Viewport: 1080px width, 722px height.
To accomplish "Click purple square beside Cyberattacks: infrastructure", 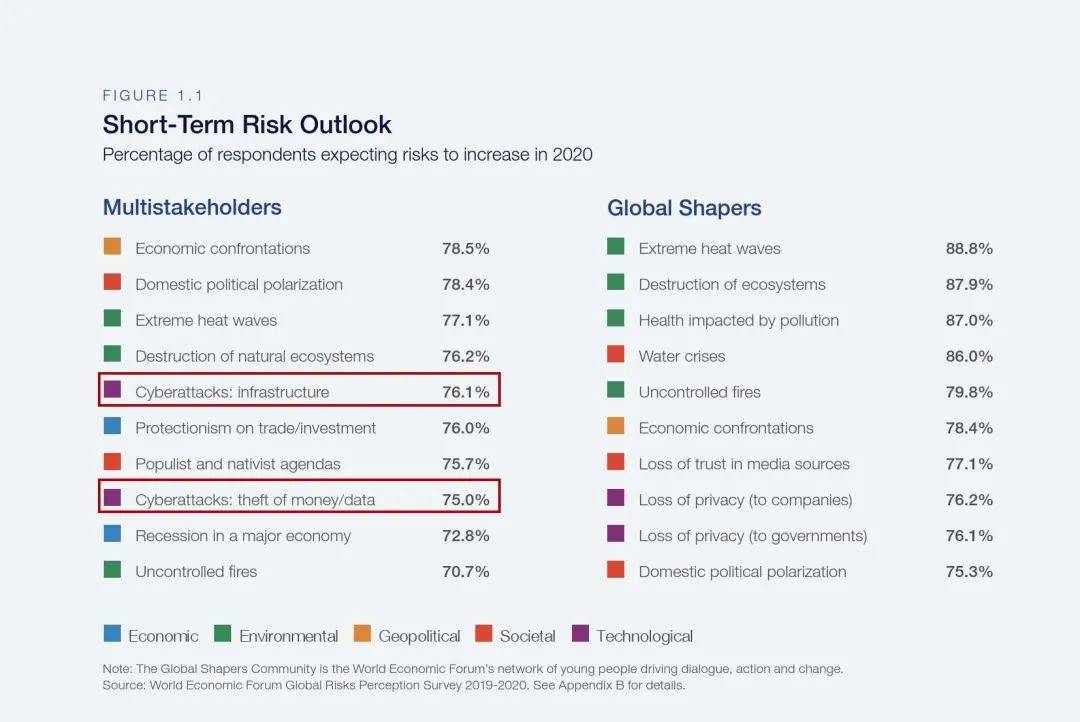I will click(112, 390).
